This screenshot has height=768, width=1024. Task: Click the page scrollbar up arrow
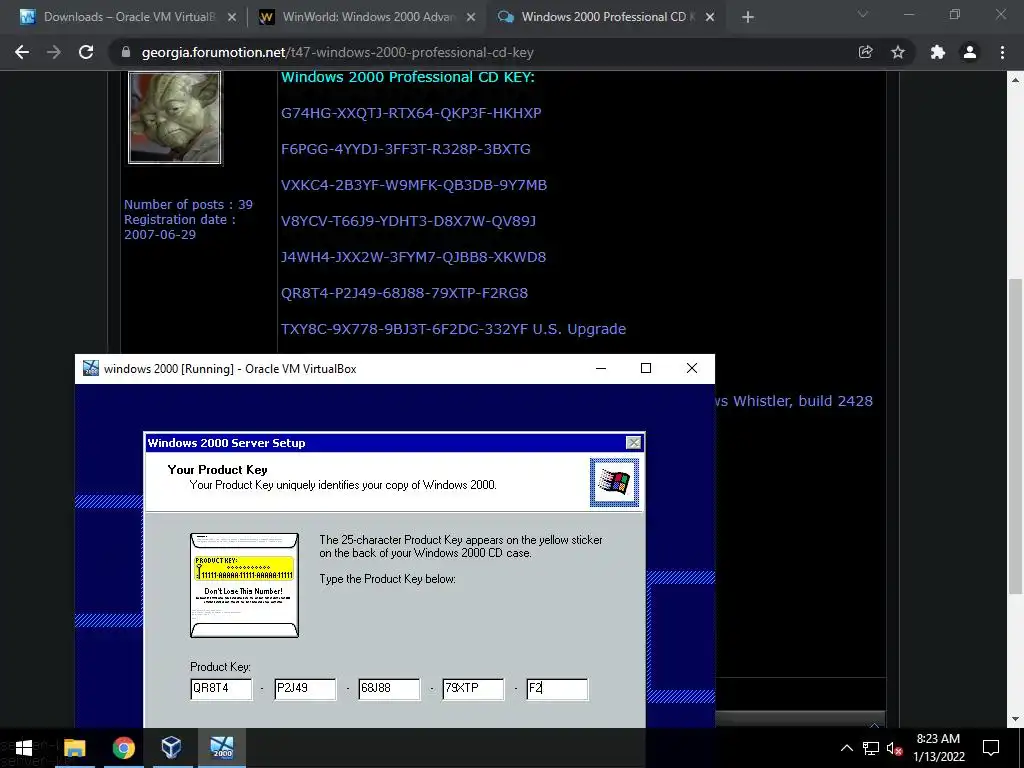click(x=1016, y=80)
